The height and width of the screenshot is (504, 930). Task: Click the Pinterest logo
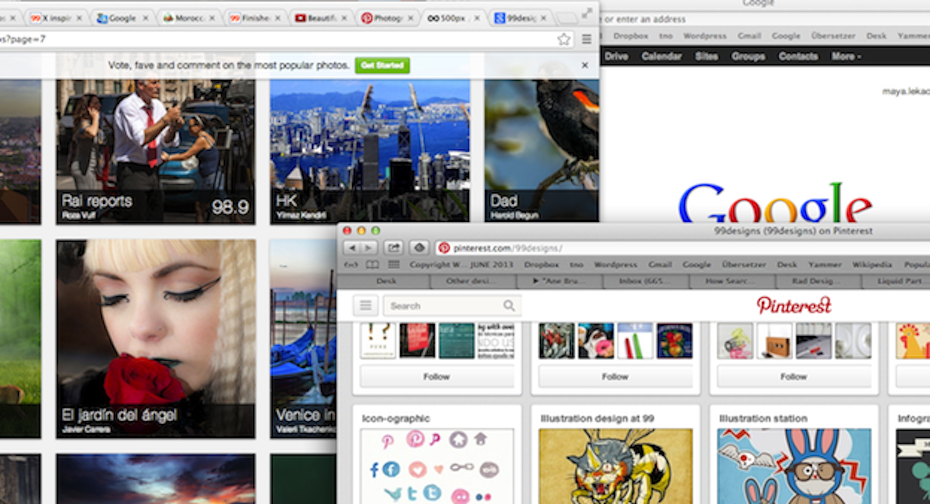tap(793, 305)
